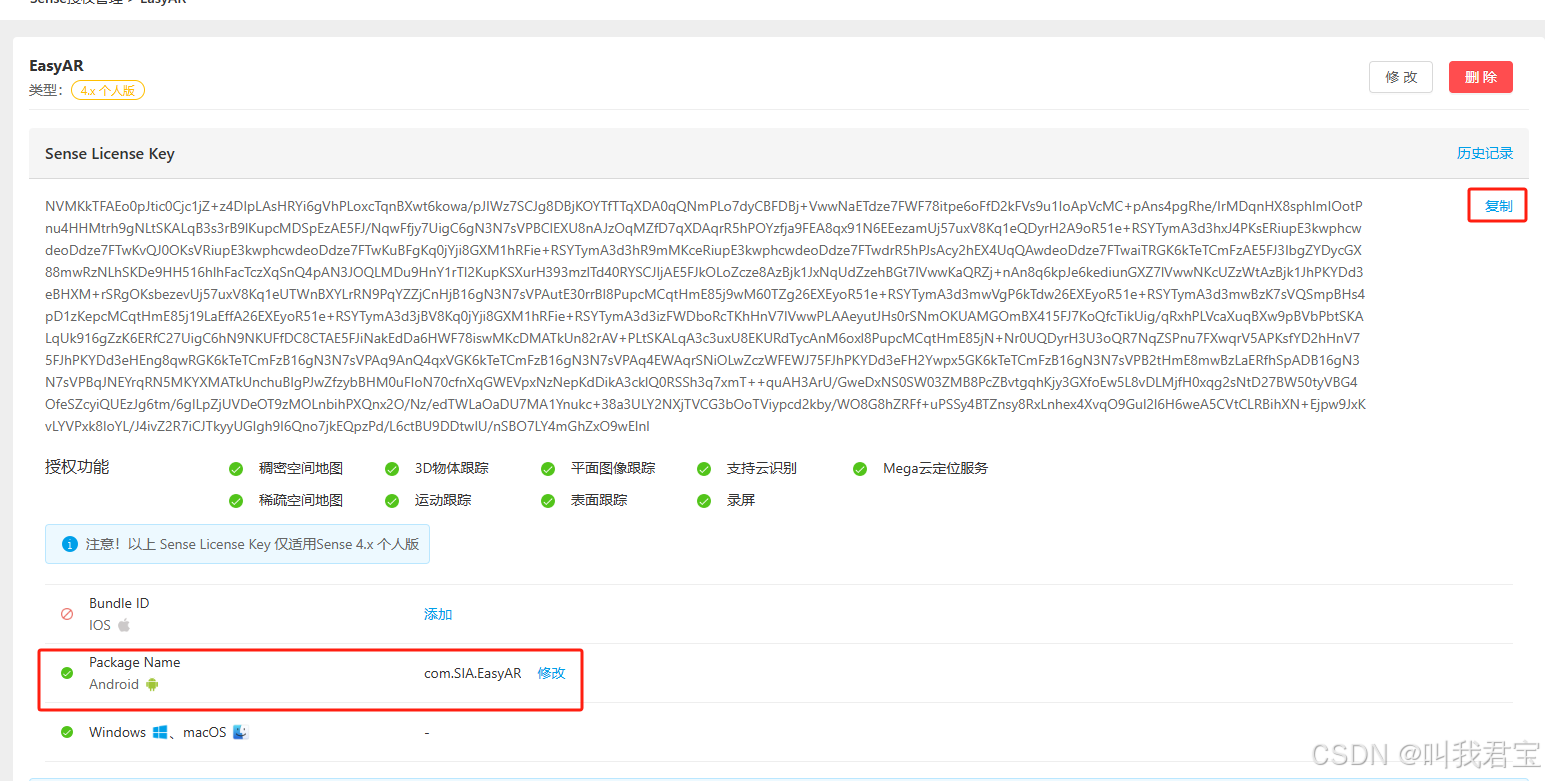
Task: Click the green check beside Windows row
Action: [67, 732]
